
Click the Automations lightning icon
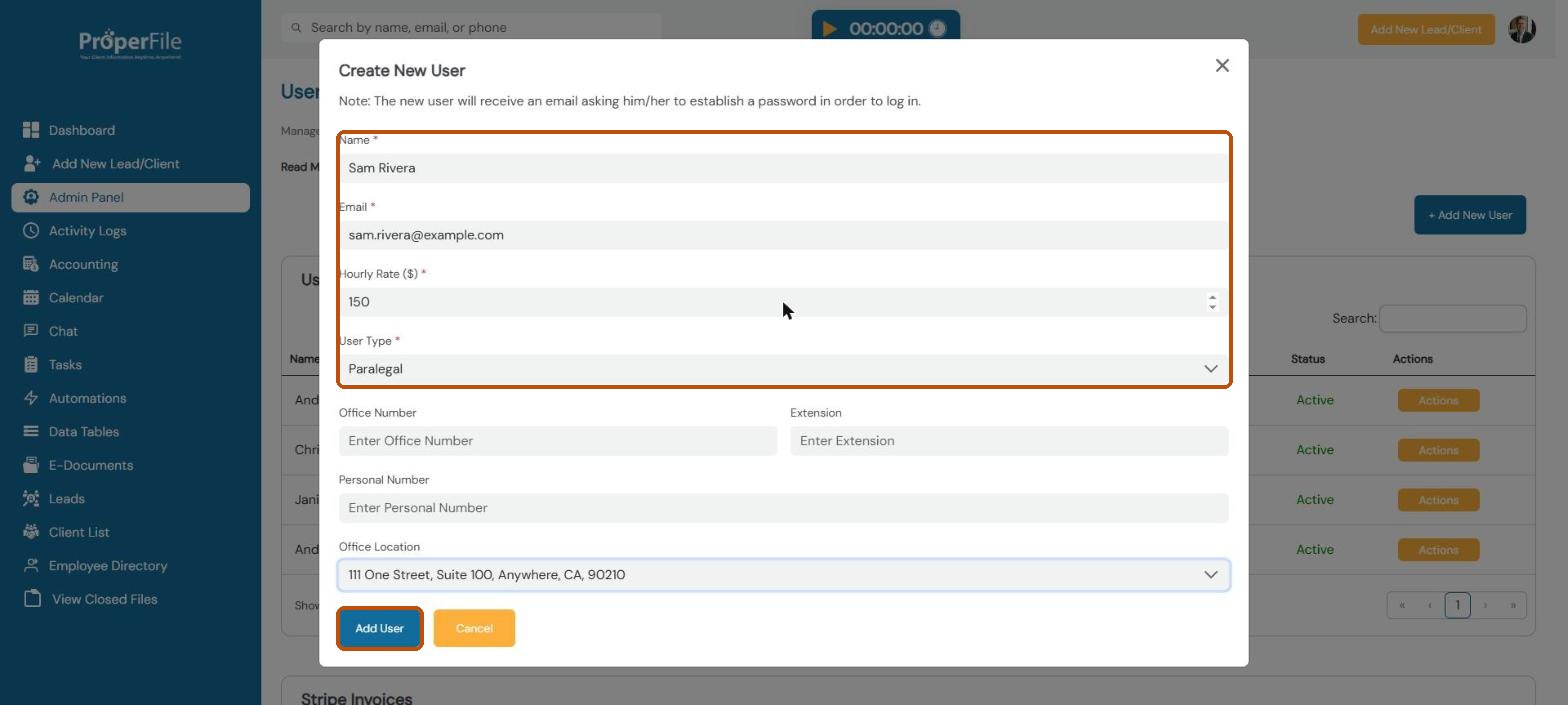pyautogui.click(x=31, y=398)
